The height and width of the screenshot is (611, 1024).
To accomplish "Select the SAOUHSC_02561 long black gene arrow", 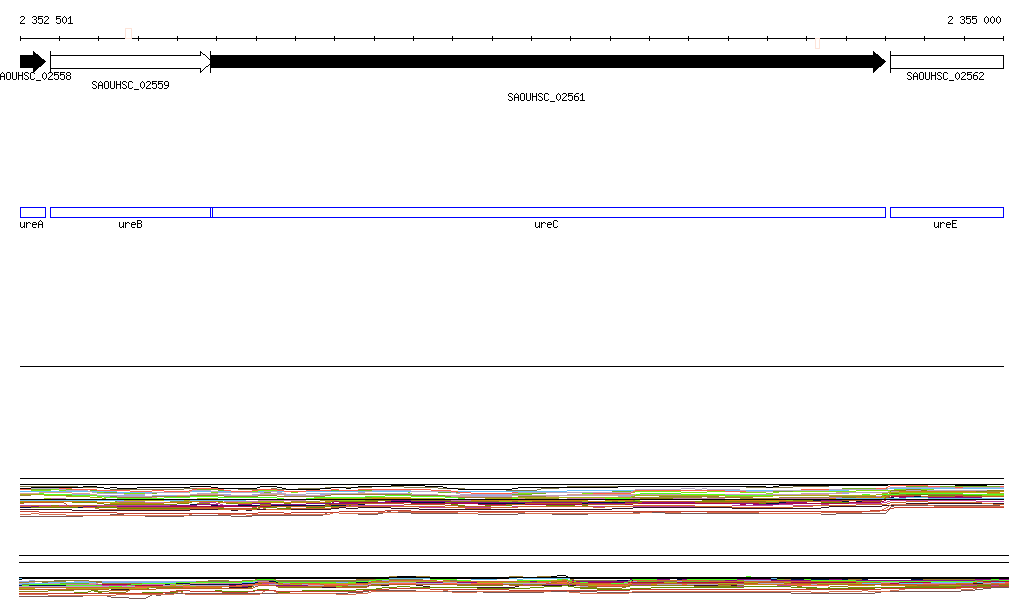I will (548, 62).
